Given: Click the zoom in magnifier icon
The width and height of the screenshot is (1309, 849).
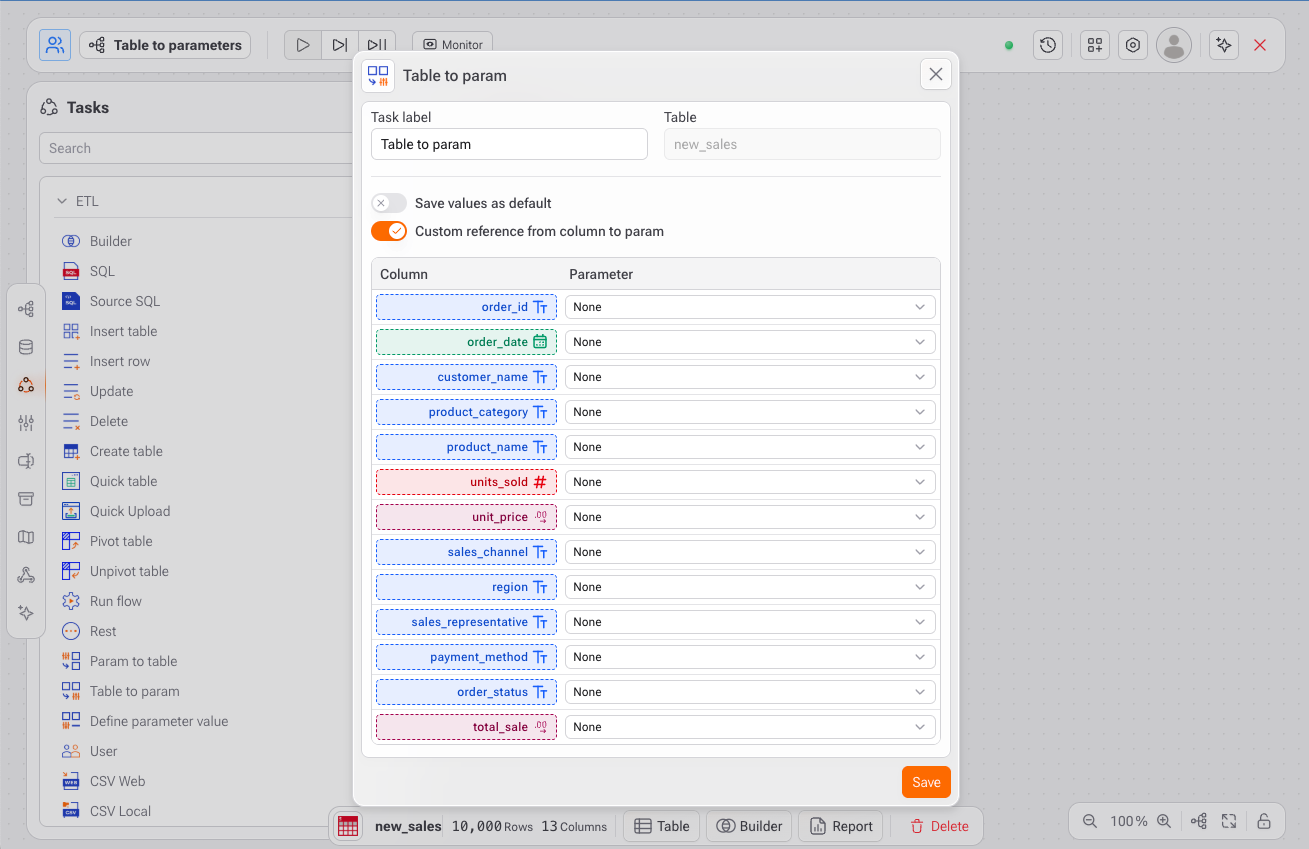Looking at the screenshot, I should [x=1164, y=821].
